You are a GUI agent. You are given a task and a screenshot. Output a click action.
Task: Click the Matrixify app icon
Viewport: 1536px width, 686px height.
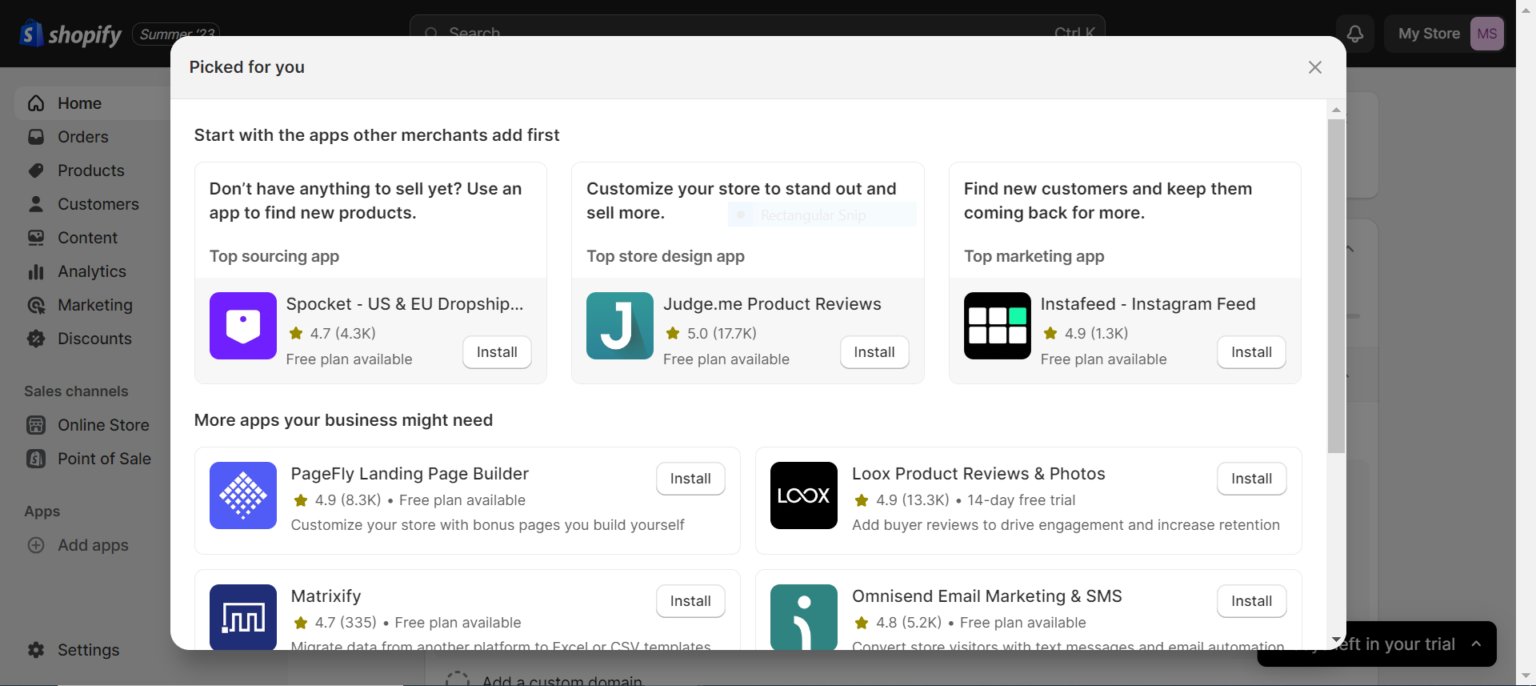click(x=243, y=616)
